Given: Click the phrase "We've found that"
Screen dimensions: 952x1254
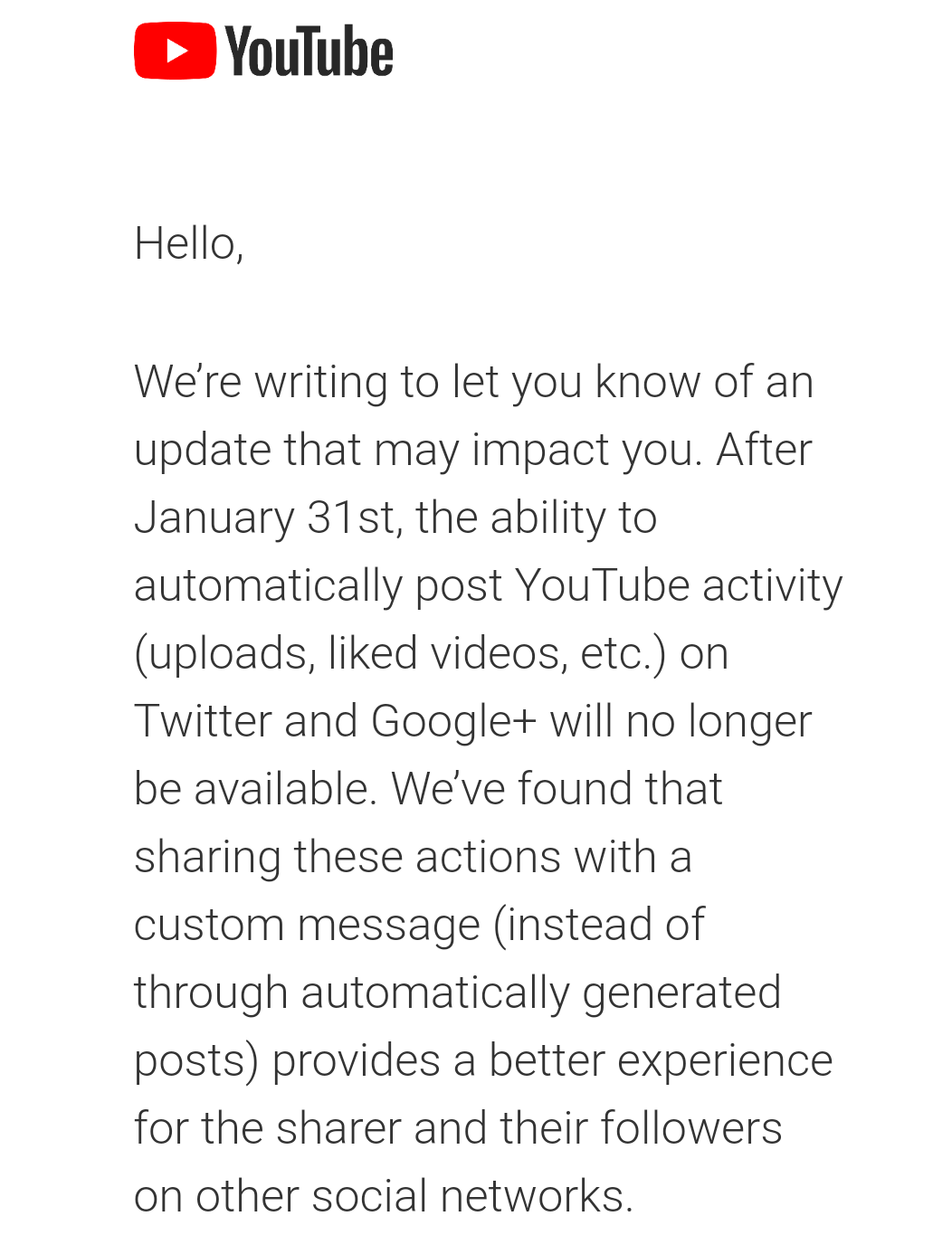Looking at the screenshot, I should pyautogui.click(x=556, y=789).
